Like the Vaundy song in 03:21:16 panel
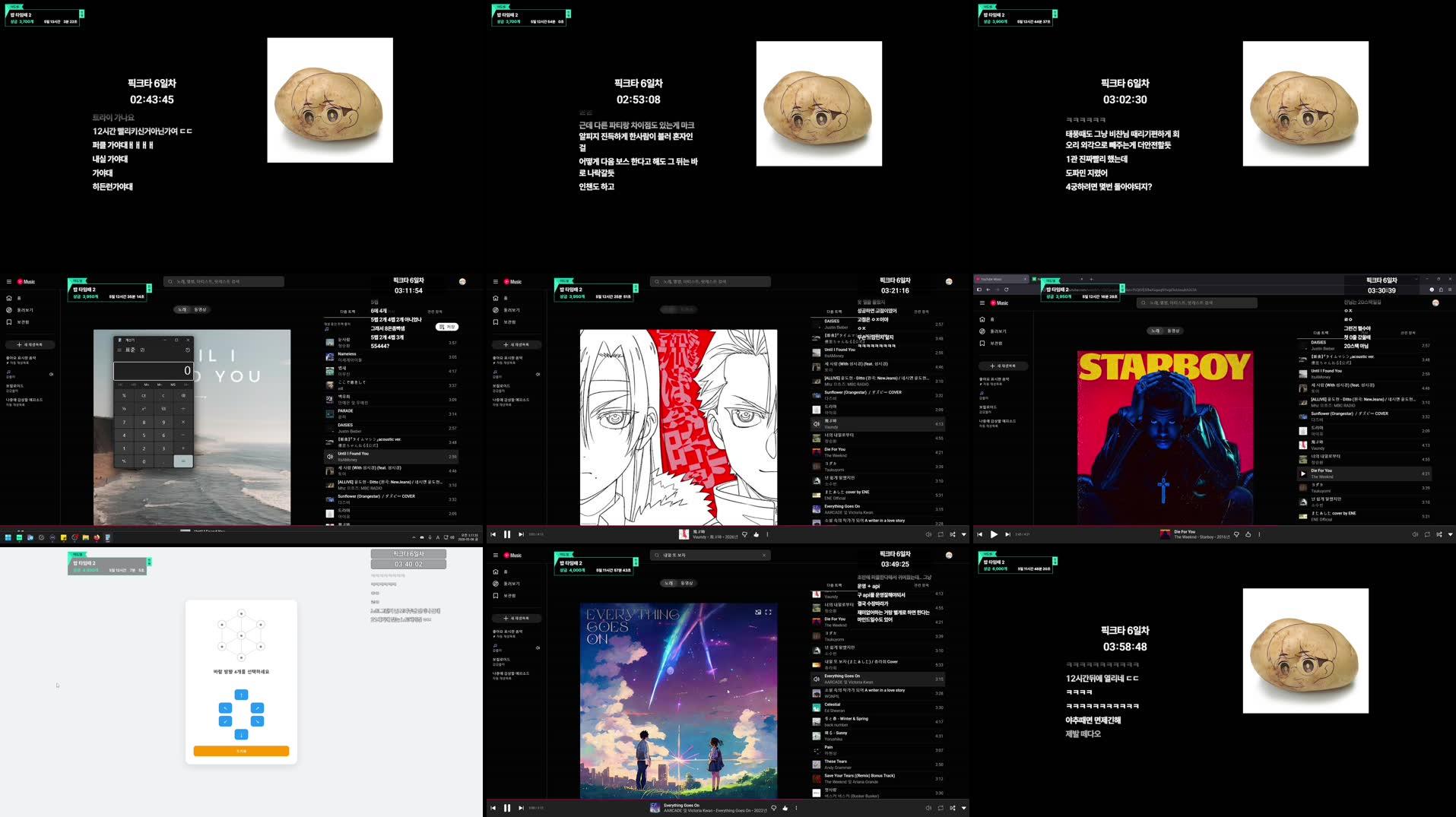The height and width of the screenshot is (817, 1456). (x=756, y=534)
